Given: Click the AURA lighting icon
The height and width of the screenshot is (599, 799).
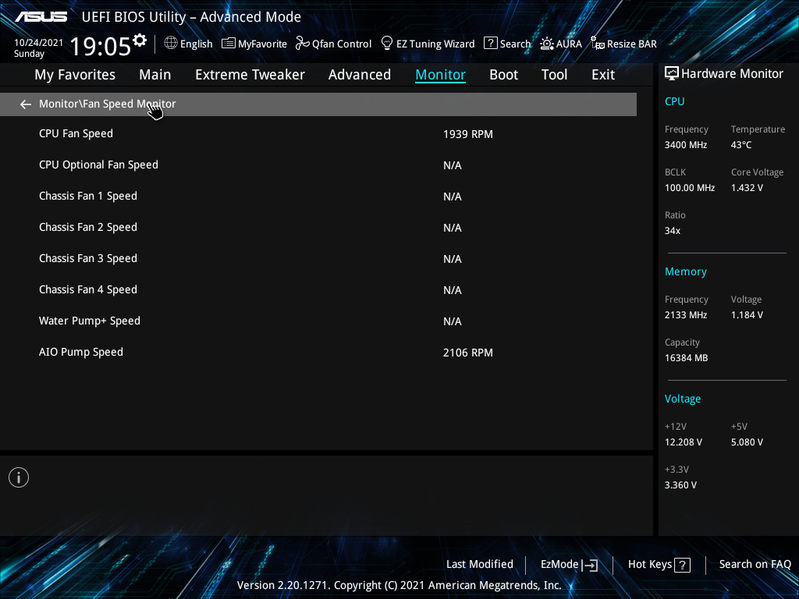Looking at the screenshot, I should pos(547,44).
